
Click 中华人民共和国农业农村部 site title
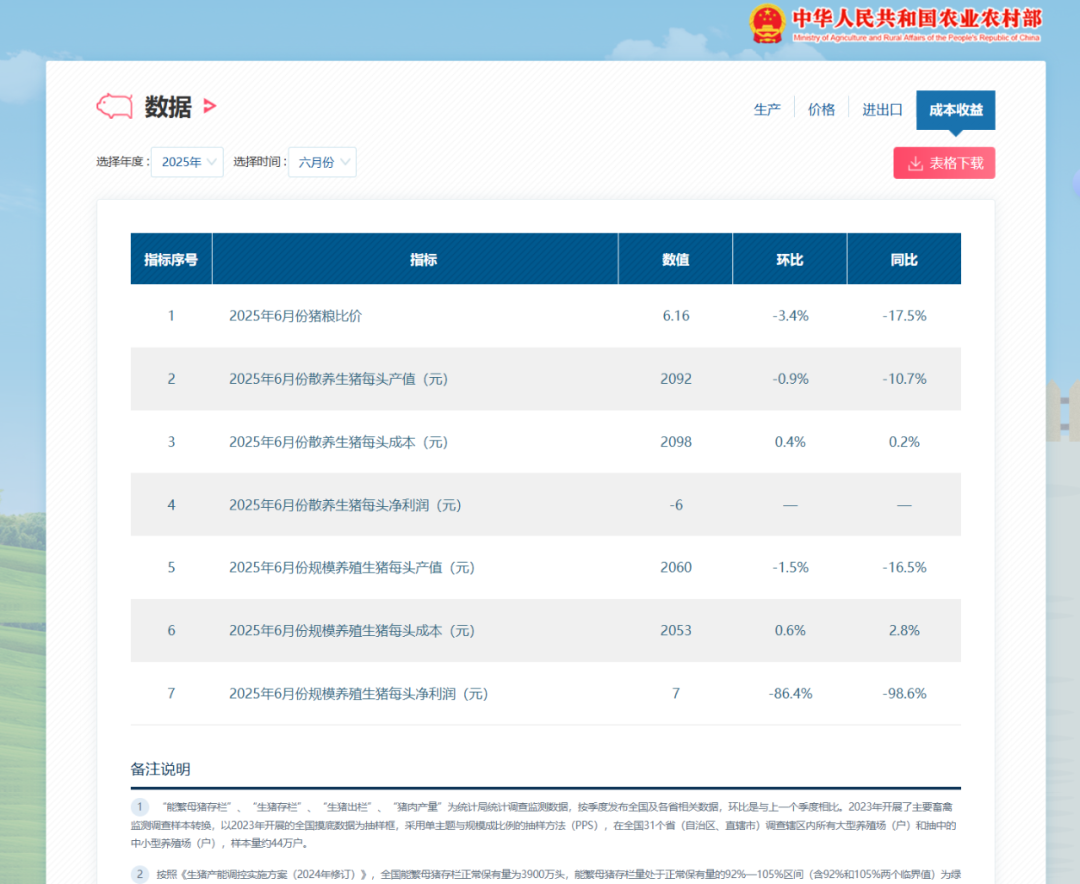click(x=917, y=19)
